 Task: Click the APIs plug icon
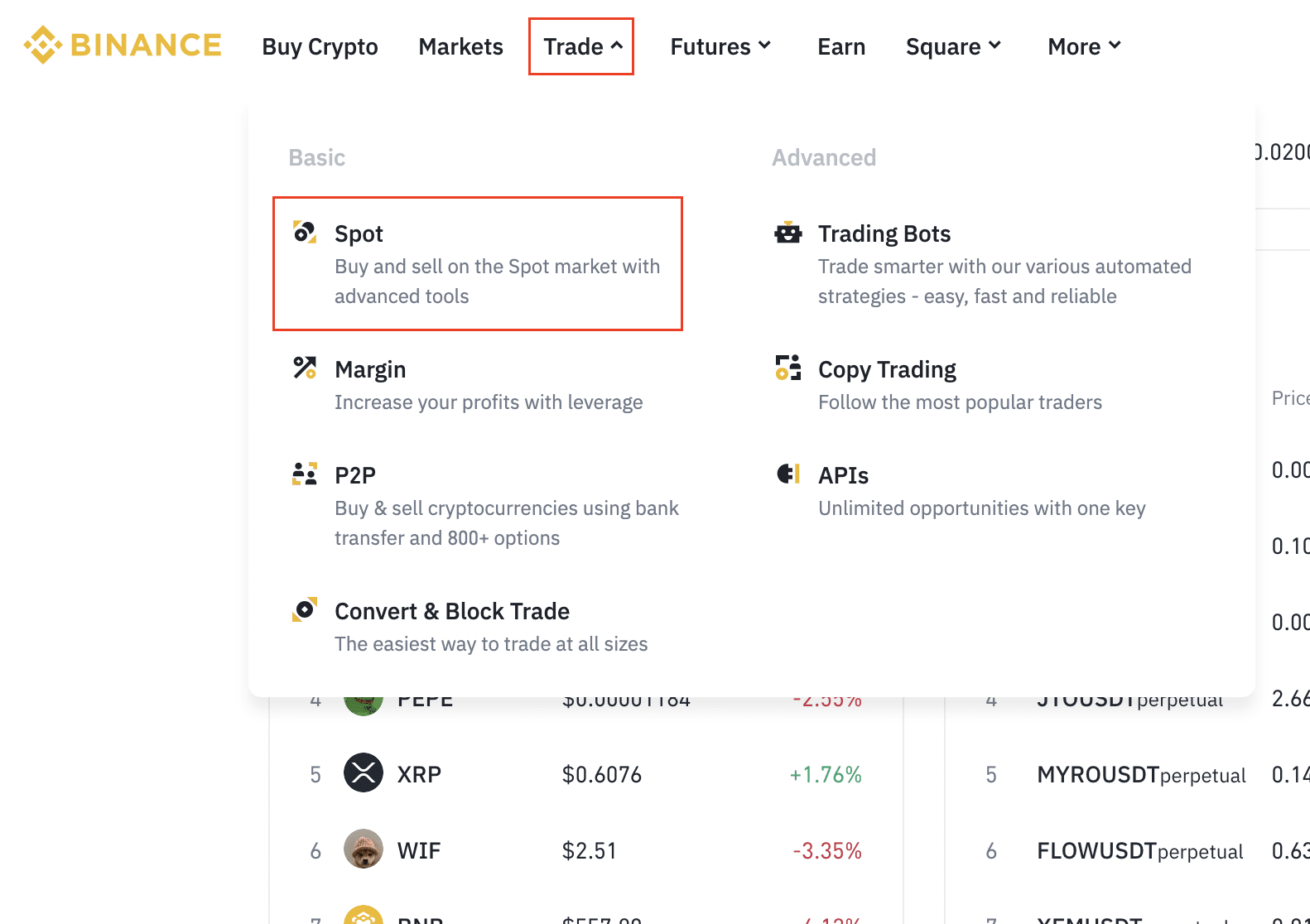pyautogui.click(x=788, y=474)
